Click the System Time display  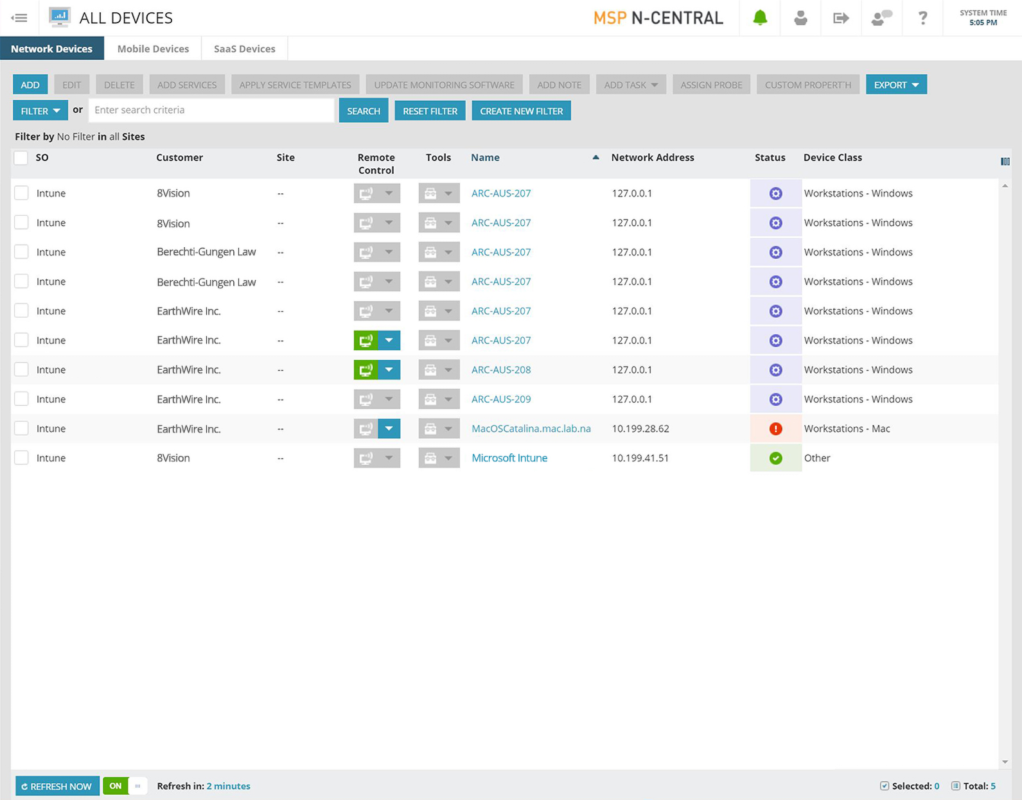[983, 18]
